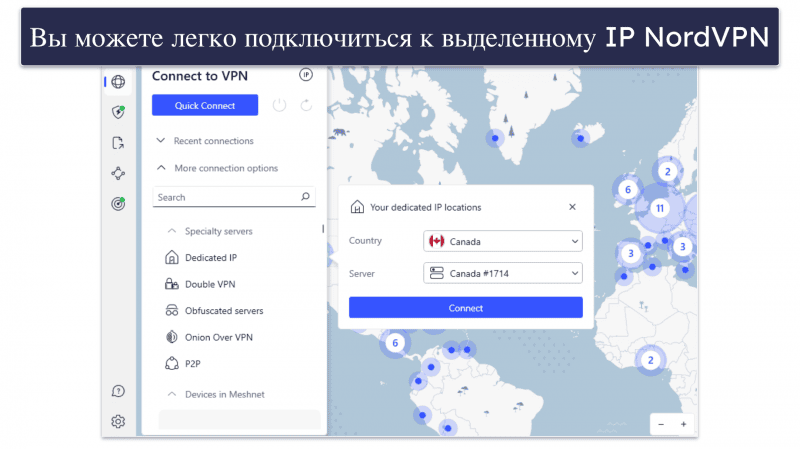The width and height of the screenshot is (800, 449).
Task: Collapse Specialty servers section
Action: [210, 231]
